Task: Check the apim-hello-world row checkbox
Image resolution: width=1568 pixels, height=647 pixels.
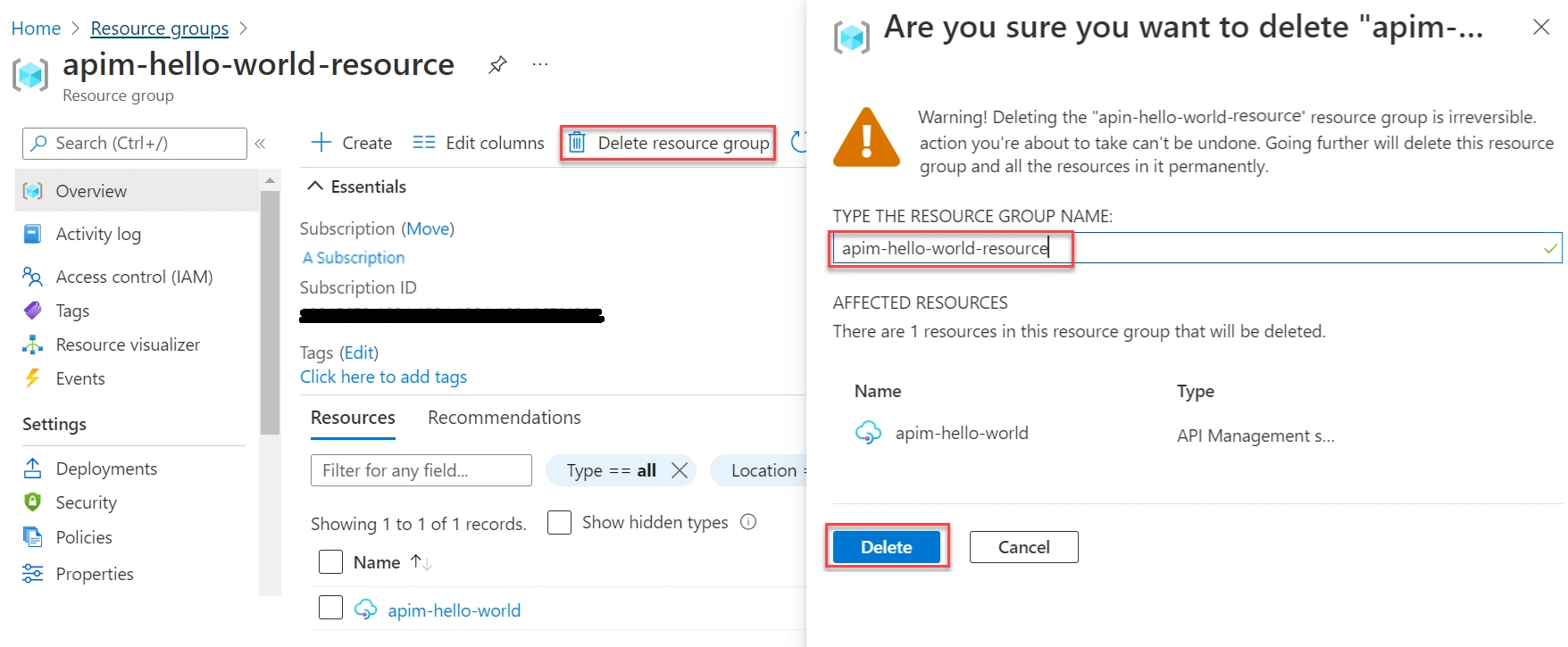Action: (330, 608)
